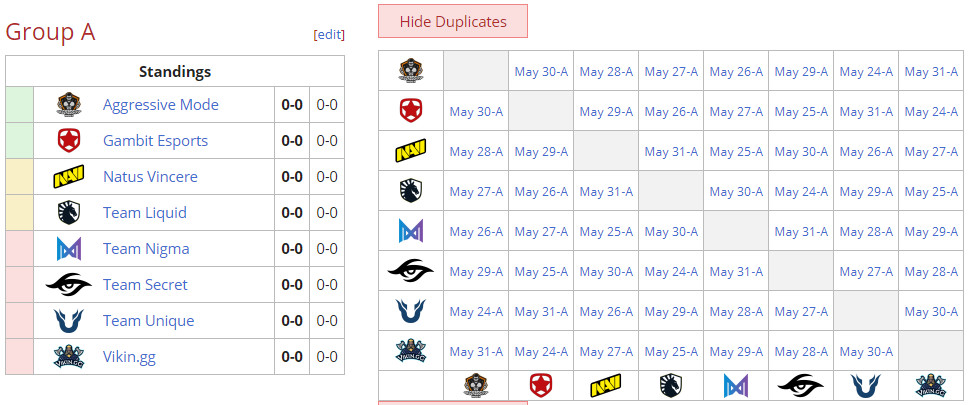Click May 30-A match in first grid row
The image size is (972, 405).
click(x=541, y=71)
